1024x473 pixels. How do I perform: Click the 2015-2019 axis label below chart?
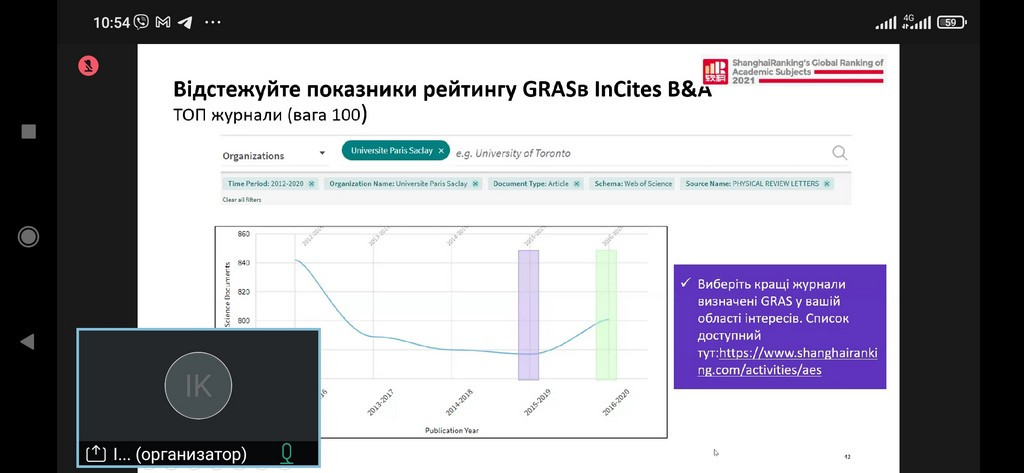click(539, 403)
